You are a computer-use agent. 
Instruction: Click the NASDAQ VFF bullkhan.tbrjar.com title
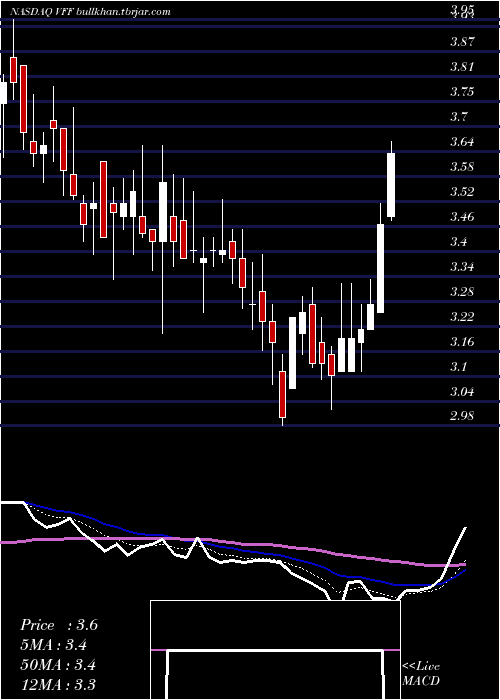[x=90, y=12]
